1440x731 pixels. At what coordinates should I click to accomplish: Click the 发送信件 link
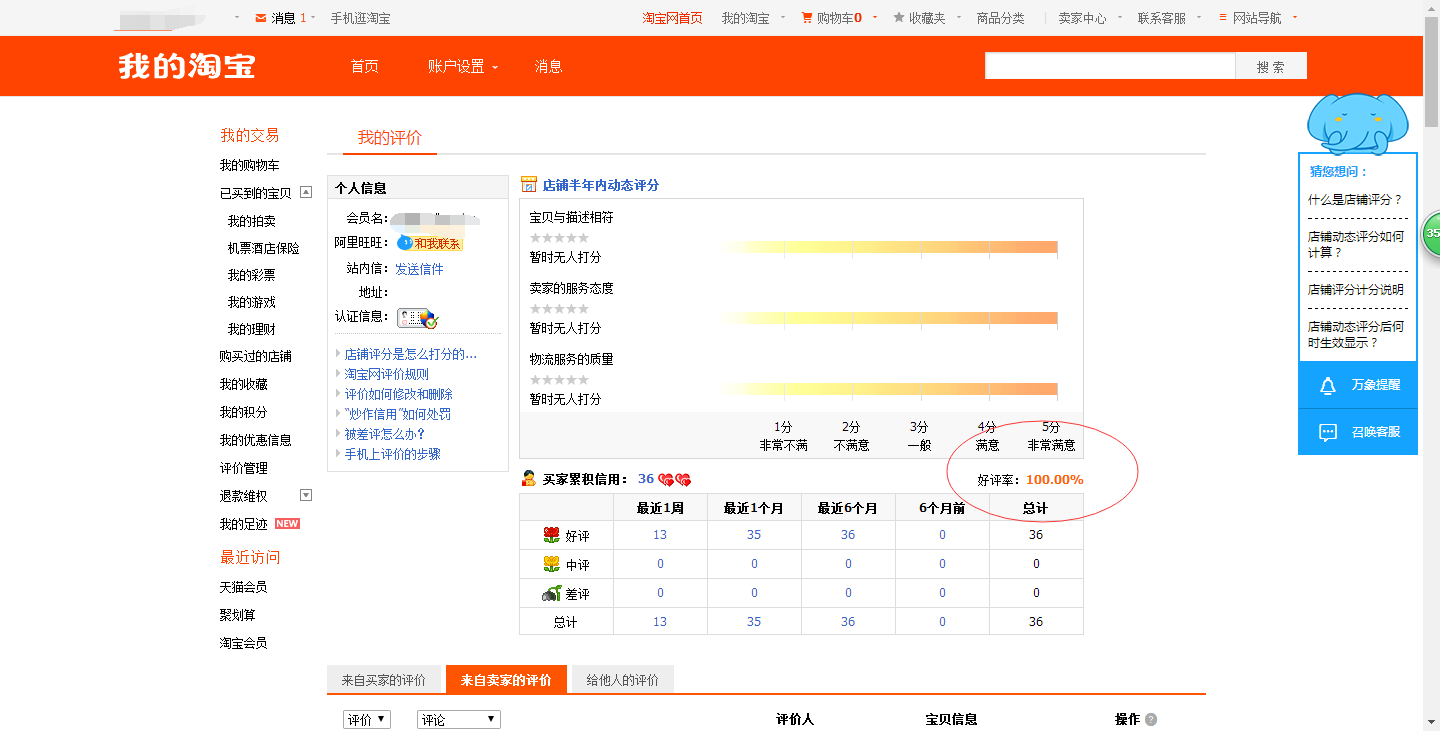[x=419, y=269]
